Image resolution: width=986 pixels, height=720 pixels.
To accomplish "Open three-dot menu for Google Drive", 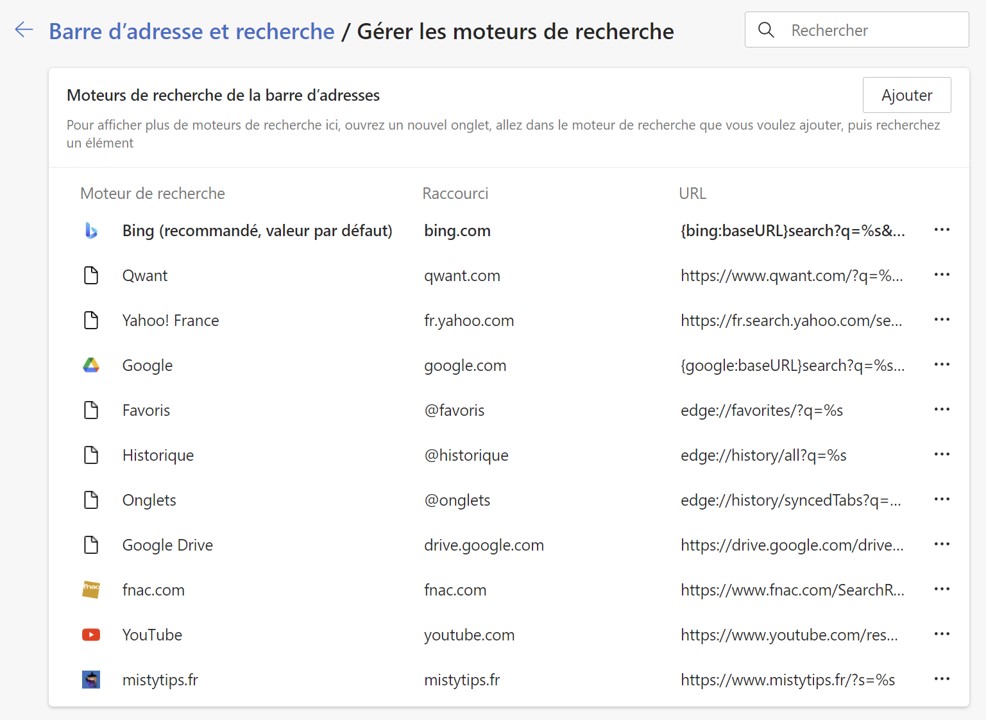I will [x=941, y=545].
